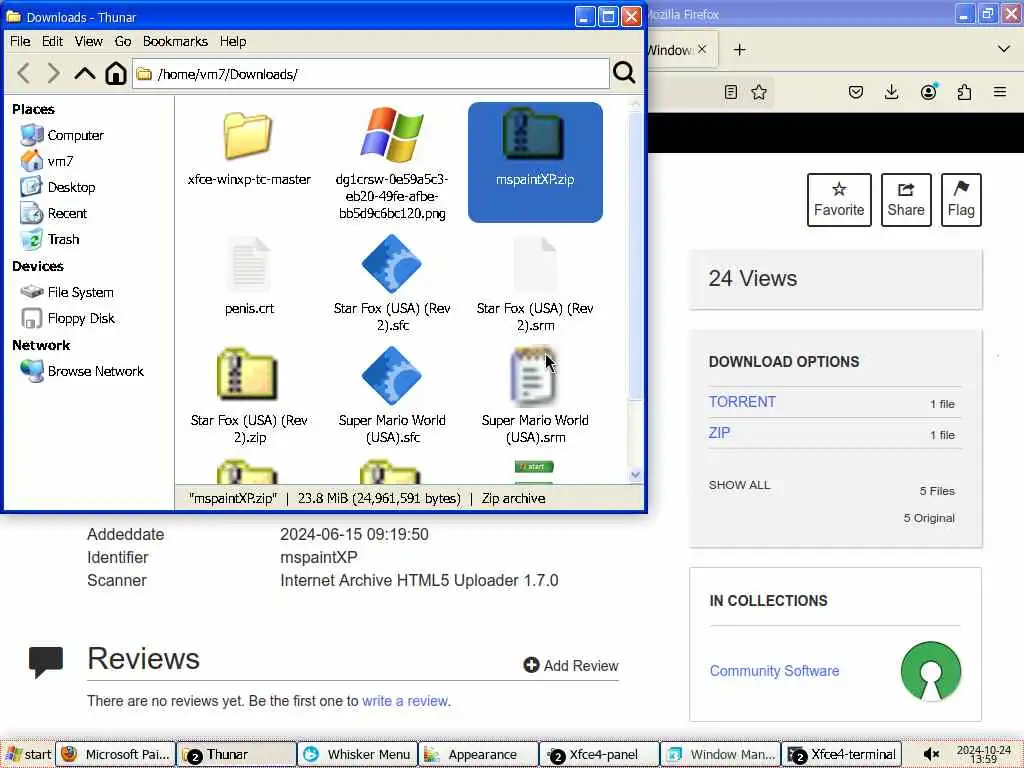Image resolution: width=1024 pixels, height=768 pixels.
Task: Click the search magnifier icon in Thunar
Action: click(x=624, y=72)
